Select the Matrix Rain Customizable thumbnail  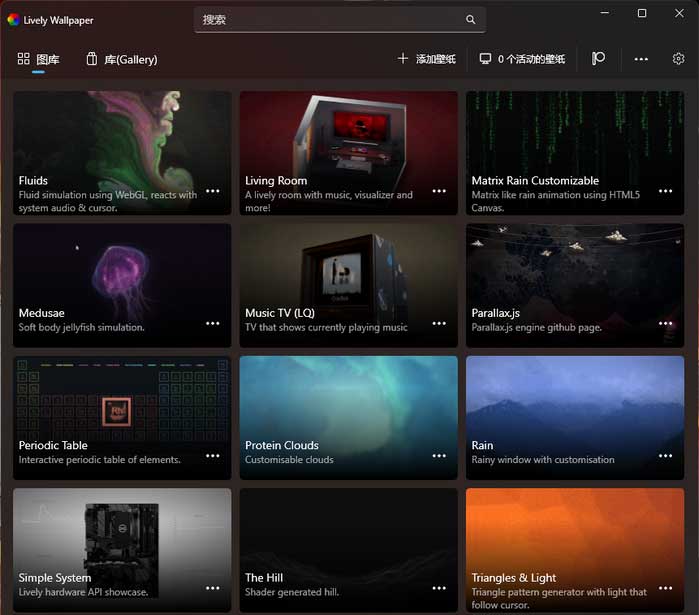pyautogui.click(x=575, y=153)
